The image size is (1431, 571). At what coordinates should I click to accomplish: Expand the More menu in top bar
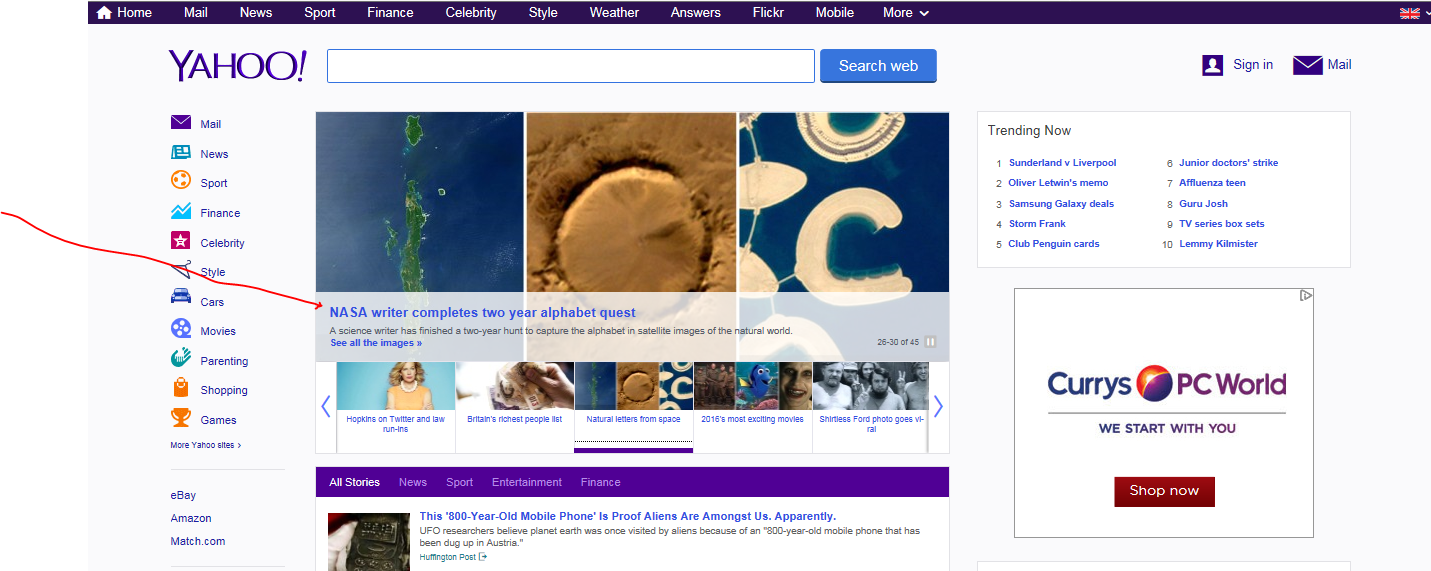[x=906, y=13]
